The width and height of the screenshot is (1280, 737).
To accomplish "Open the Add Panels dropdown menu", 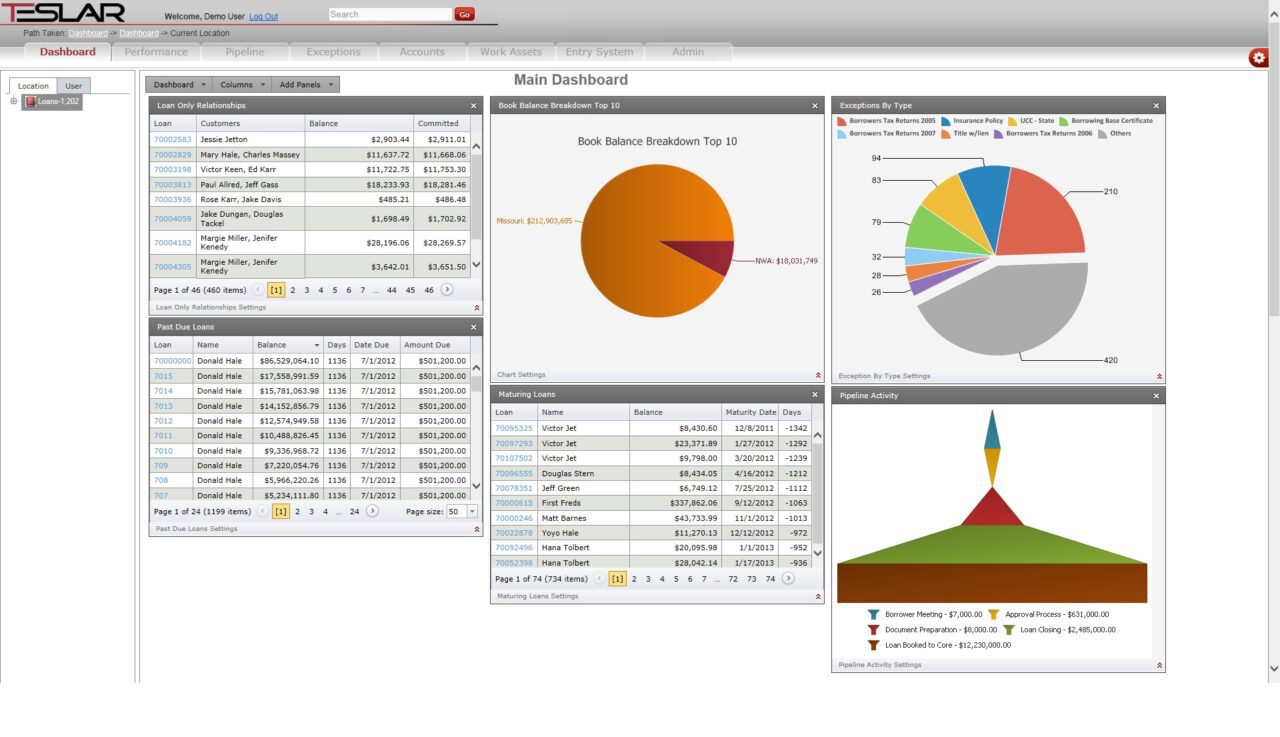I will pyautogui.click(x=306, y=85).
